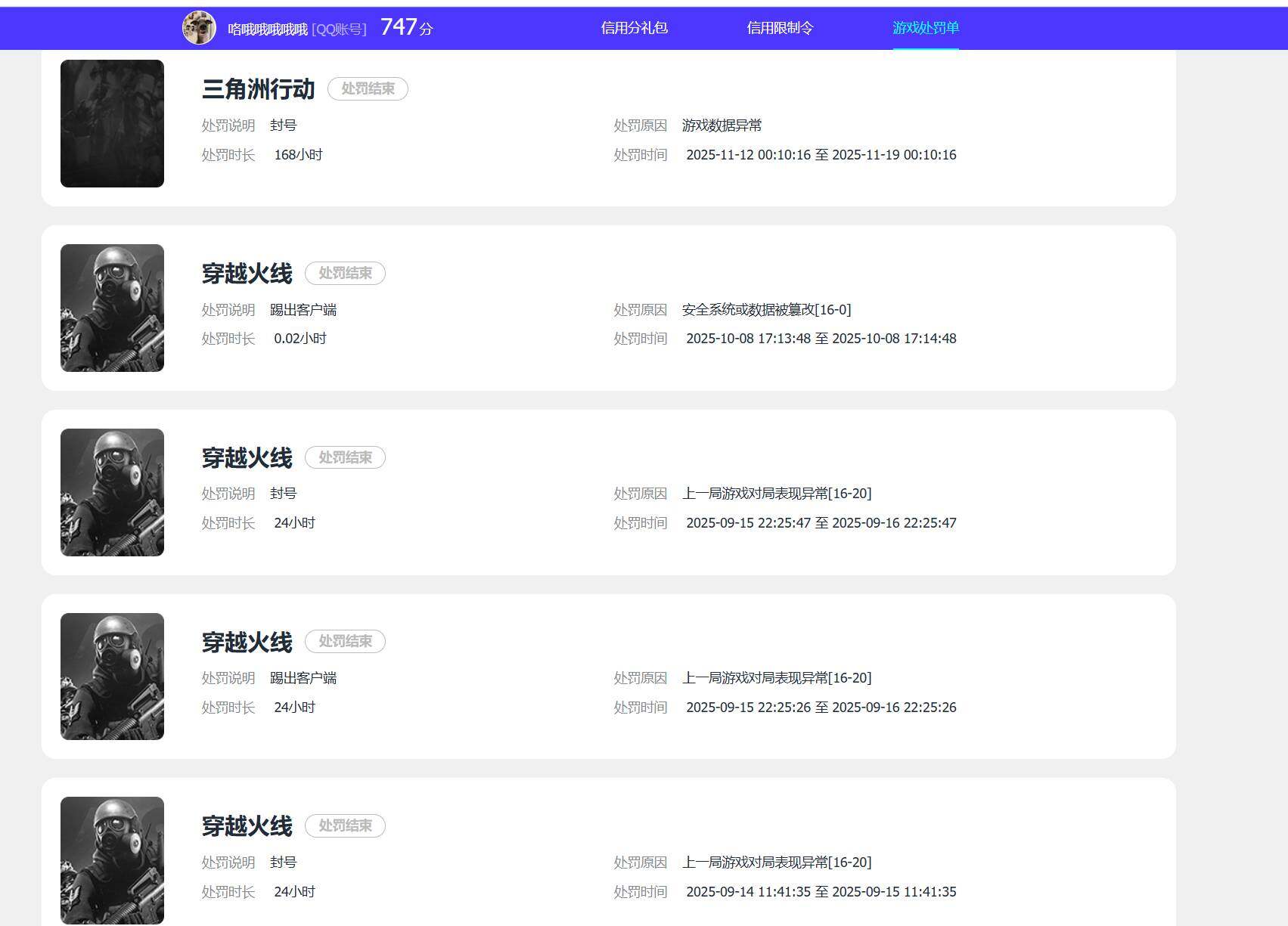The width and height of the screenshot is (1288, 926).
Task: Open the 穿越火线 thumbnail on the 2025-09-15 22:25:47 card
Action: 112,492
